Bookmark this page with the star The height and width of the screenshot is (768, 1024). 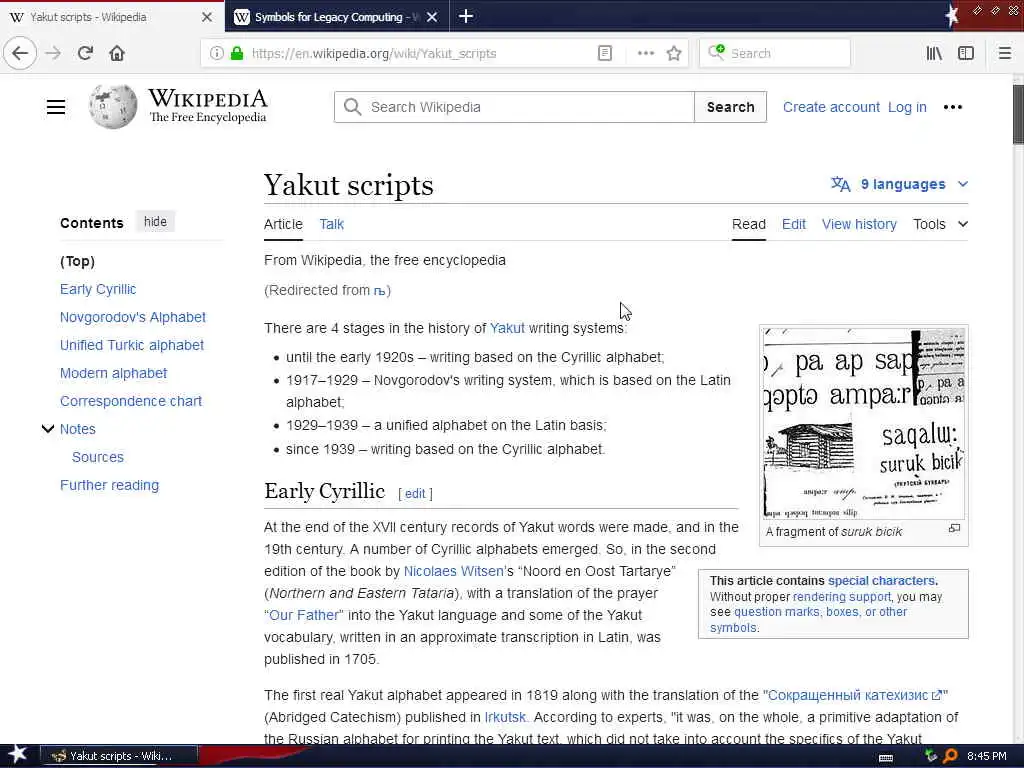point(674,54)
